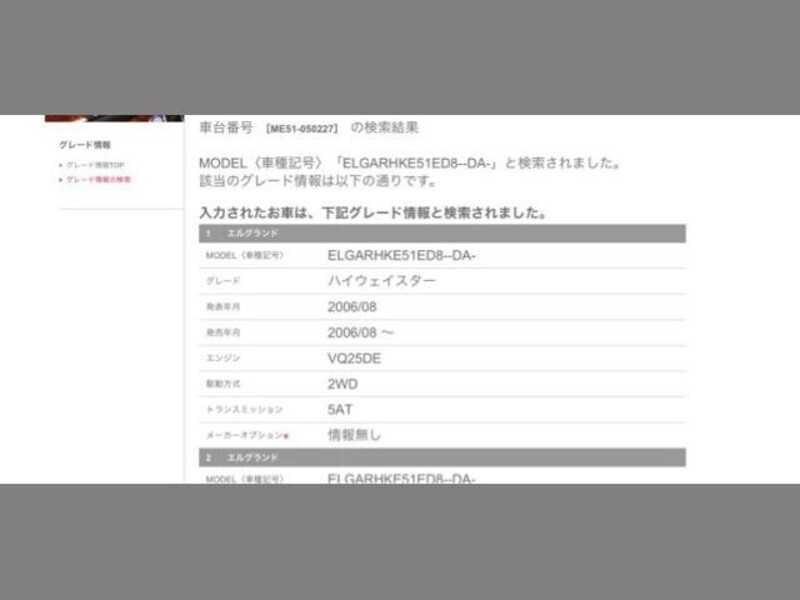Viewport: 800px width, 600px height.
Task: Click the 発表年月 row label
Action: pyautogui.click(x=223, y=307)
